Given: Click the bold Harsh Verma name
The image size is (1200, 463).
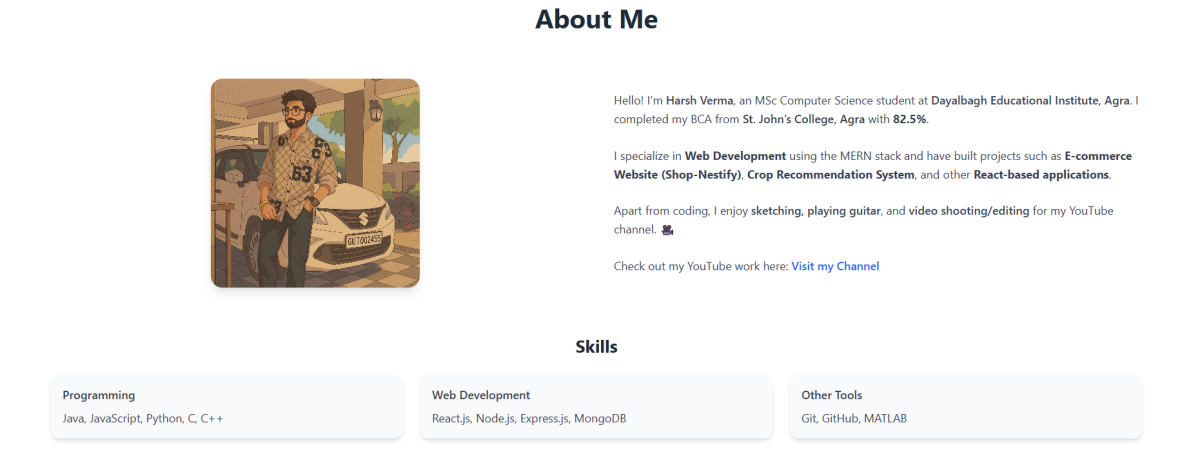Looking at the screenshot, I should pyautogui.click(x=699, y=101).
